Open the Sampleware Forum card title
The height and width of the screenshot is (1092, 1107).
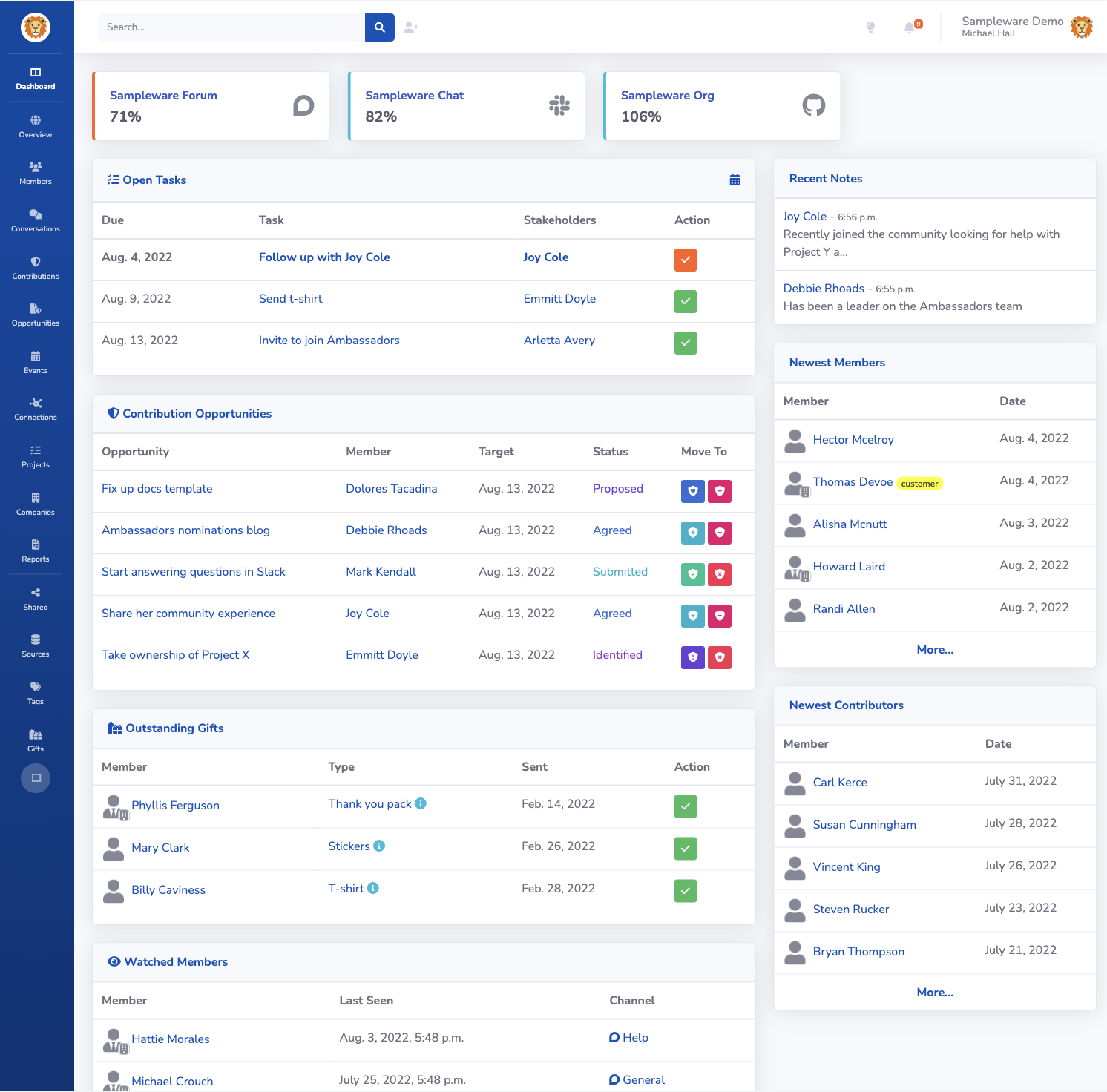click(163, 95)
